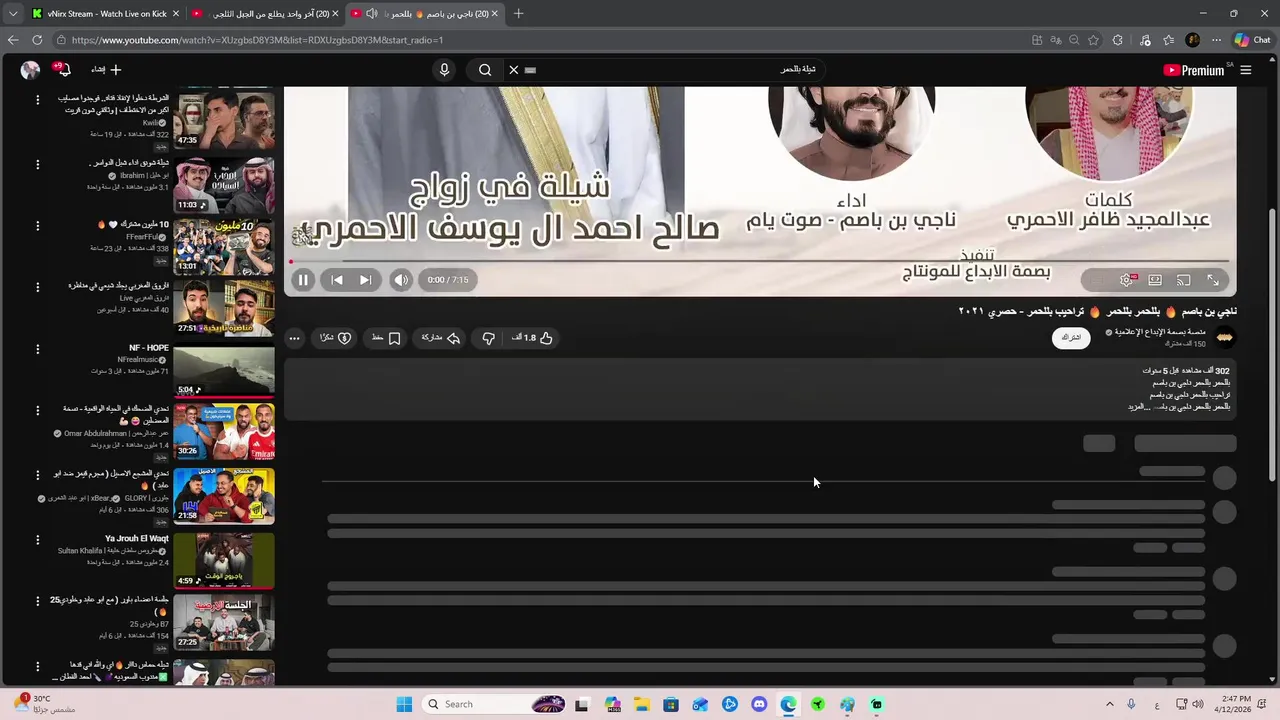Open options menu for the 27:51 video
Viewport: 1280px width, 720px height.
point(38,287)
